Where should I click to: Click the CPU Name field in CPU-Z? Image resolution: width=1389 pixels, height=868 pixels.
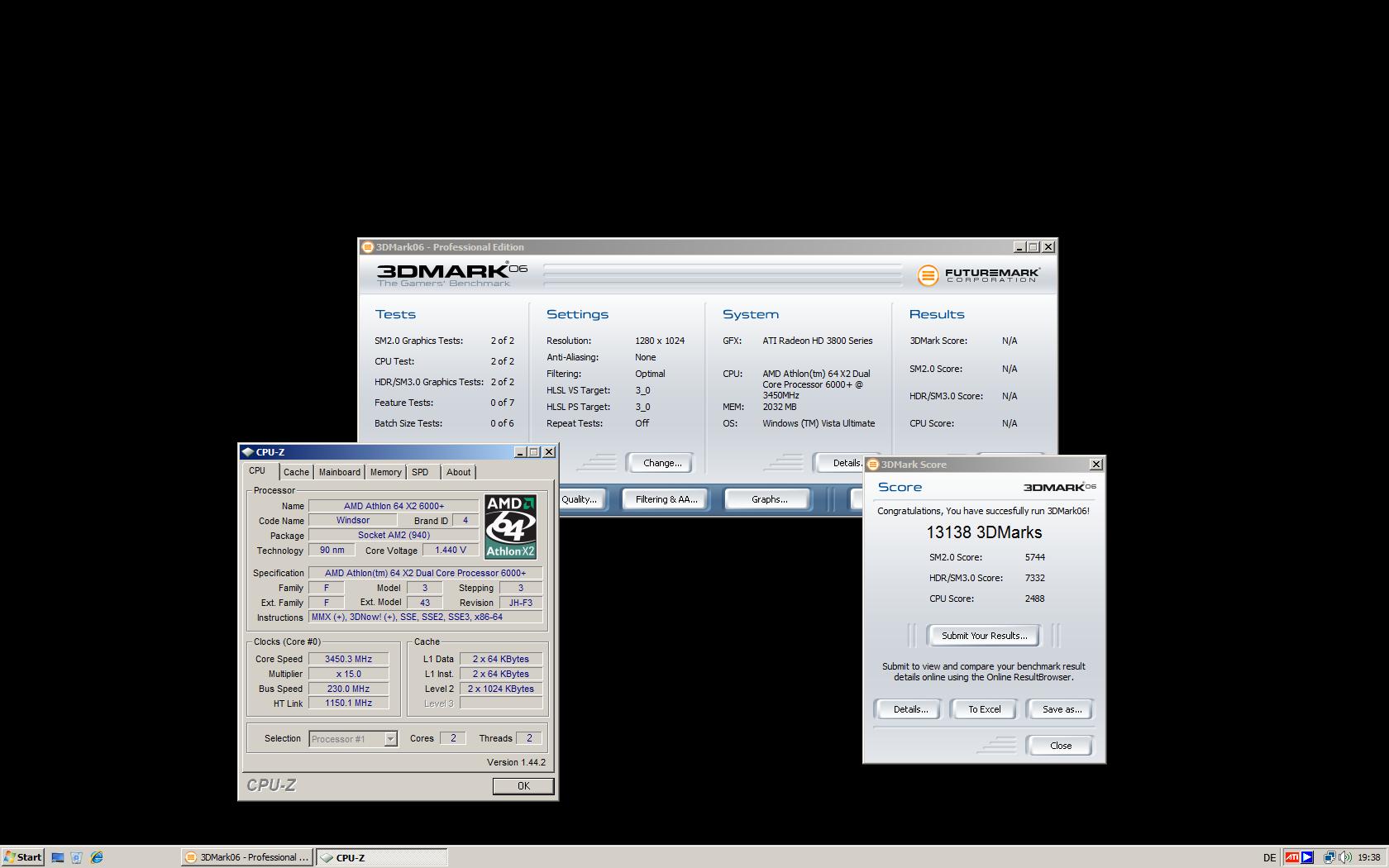(x=394, y=506)
